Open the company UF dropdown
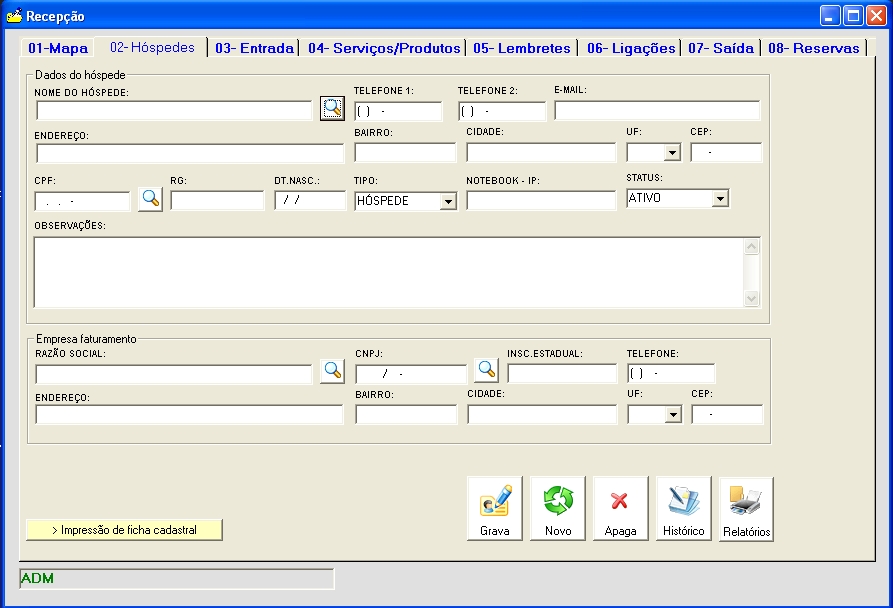Image resolution: width=893 pixels, height=608 pixels. click(672, 414)
